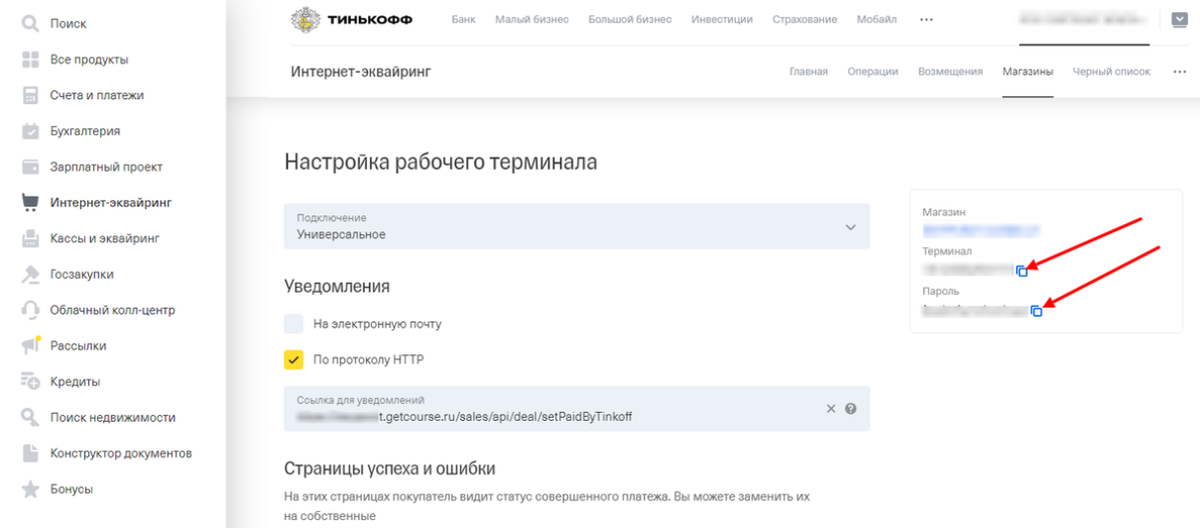Click the Конструктор документов file icon
1200x528 pixels.
(x=30, y=453)
